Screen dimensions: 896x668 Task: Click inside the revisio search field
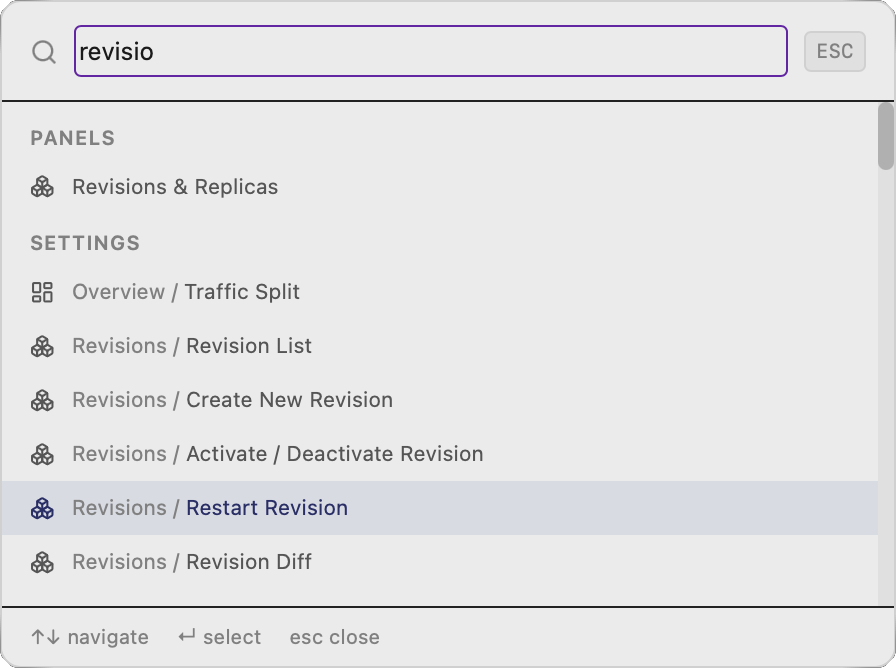pos(430,51)
